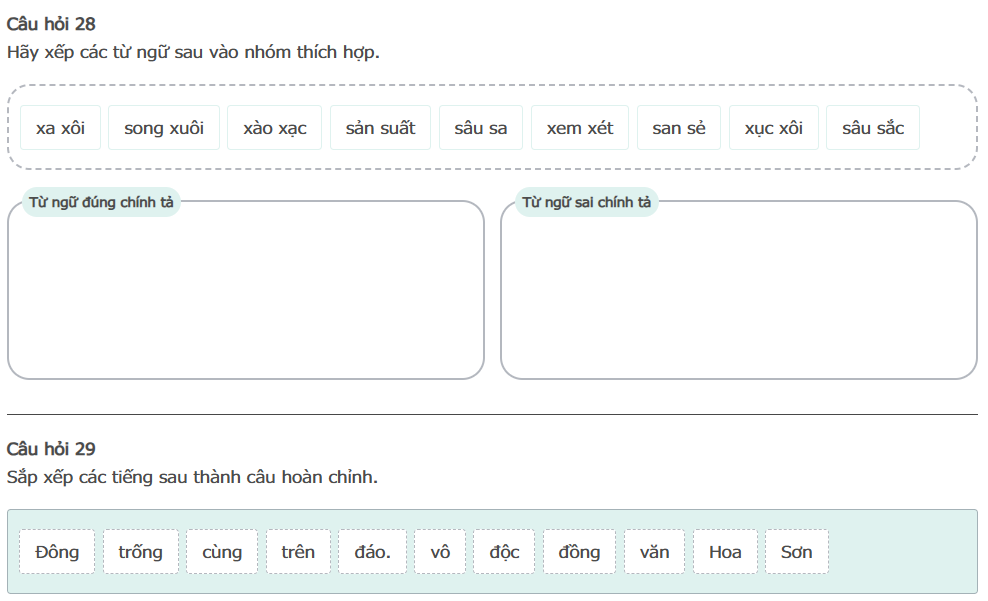988x601 pixels.
Task: Select the 'song xuôi' word chip
Action: pos(164,128)
